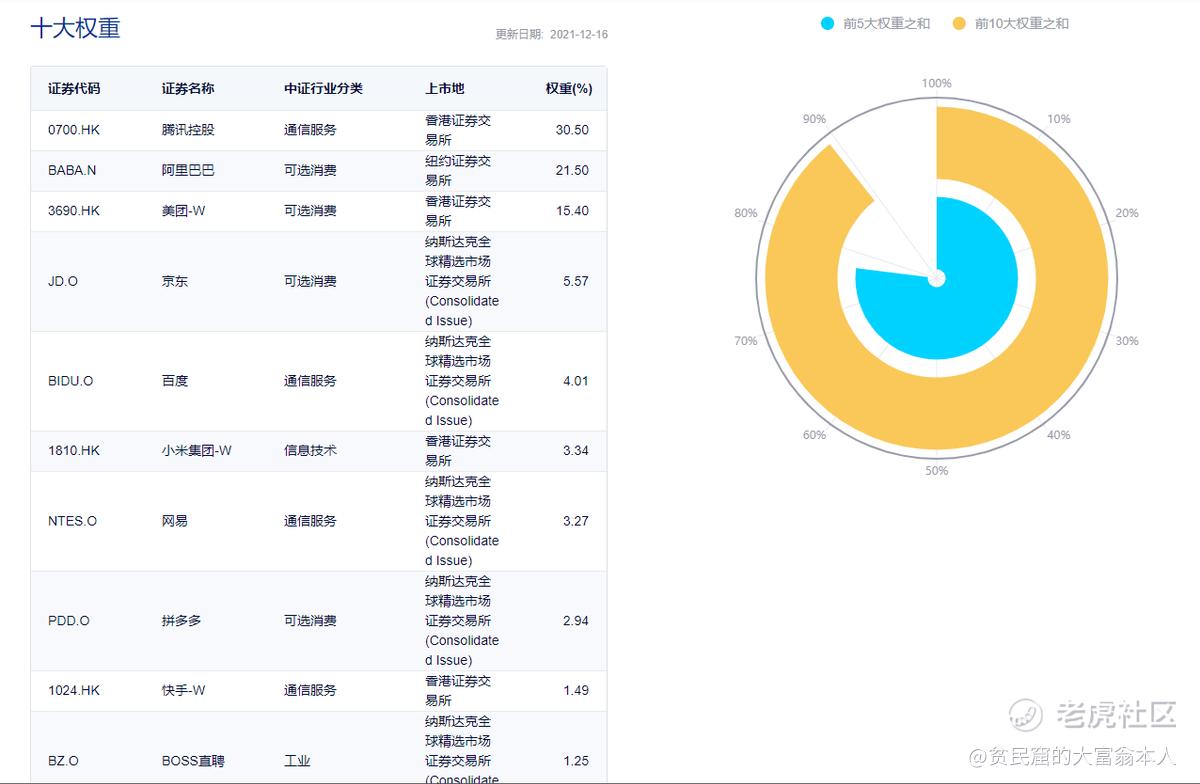Viewport: 1200px width, 784px height.
Task: Click the 信息技术 industry cell for 小米集团-W
Action: (310, 451)
